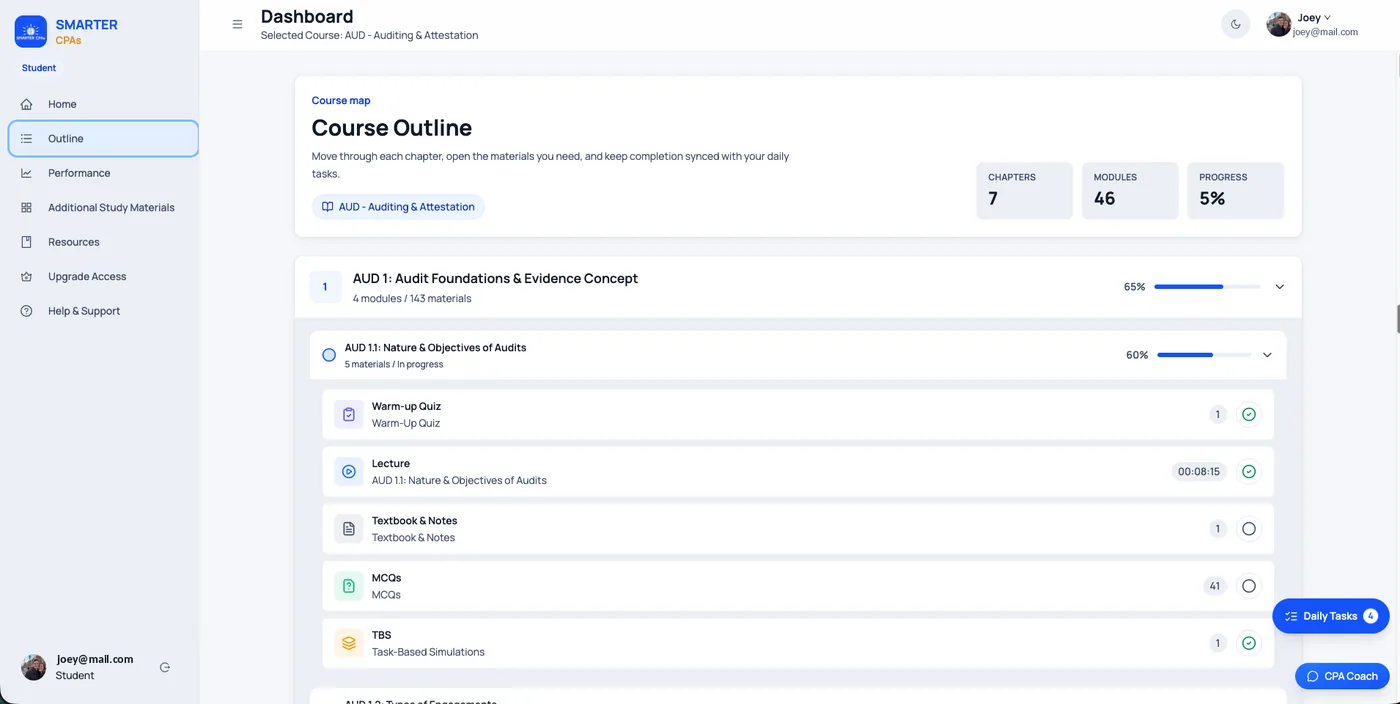The image size is (1400, 704).
Task: Toggle the sidebar with hamburger icon
Action: pyautogui.click(x=237, y=25)
